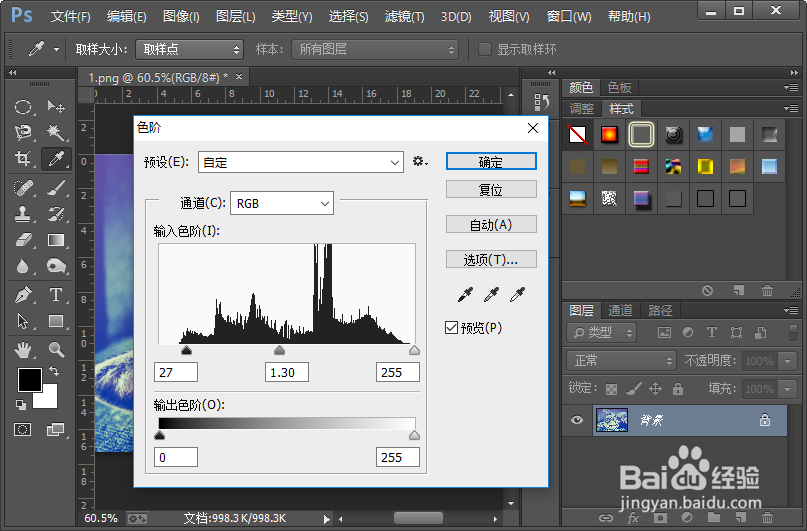Open the 样本 所有图层 dropdown
Screen dimensions: 807x531
(375, 49)
